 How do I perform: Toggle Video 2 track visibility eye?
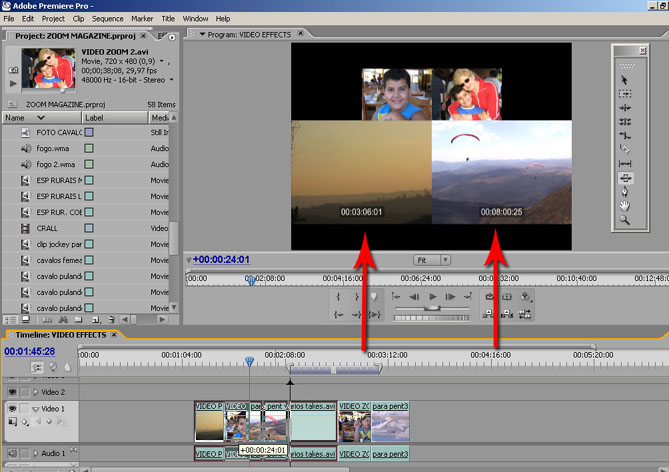tap(12, 392)
